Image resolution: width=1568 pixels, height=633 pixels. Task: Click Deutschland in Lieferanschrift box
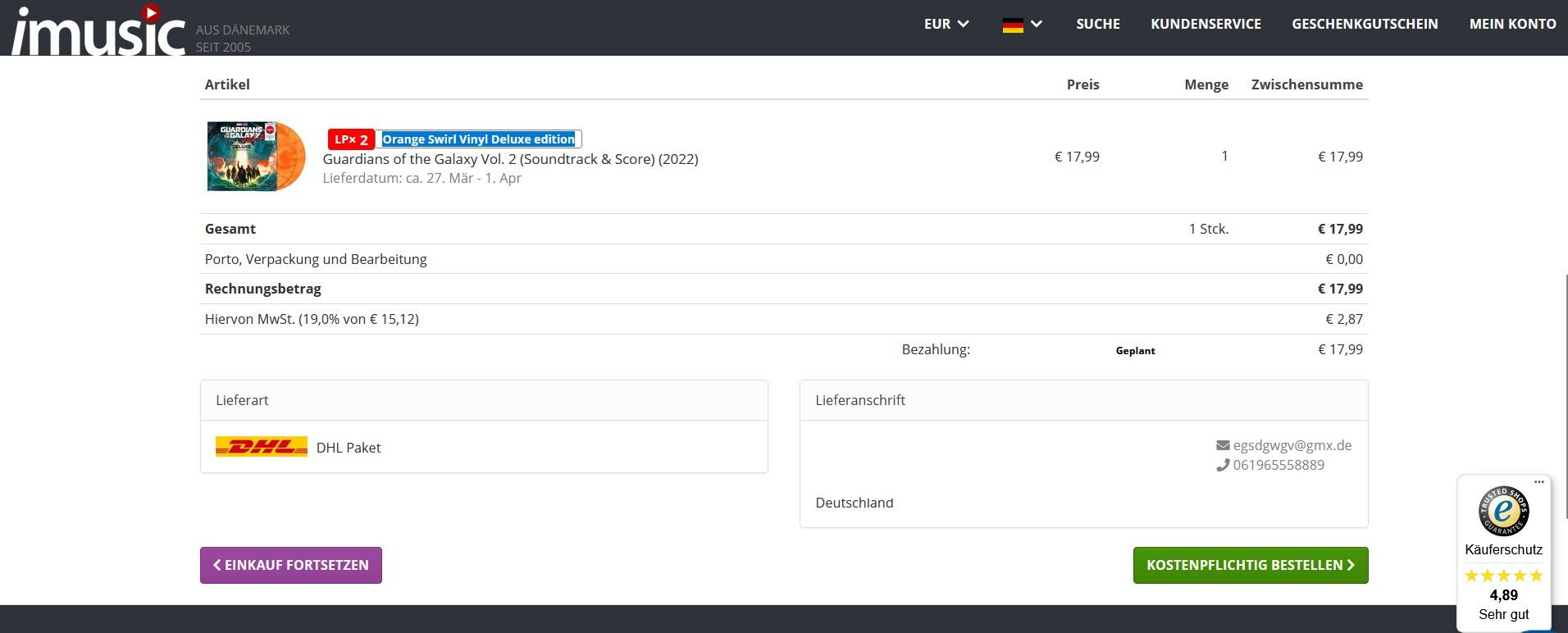[855, 503]
